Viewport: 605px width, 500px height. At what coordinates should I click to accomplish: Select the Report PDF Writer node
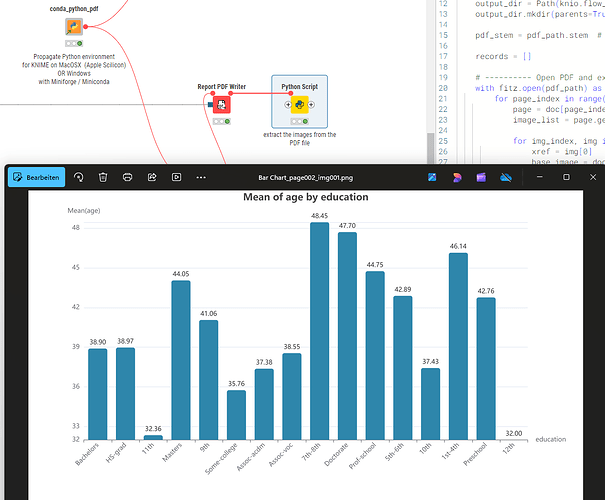tap(222, 105)
